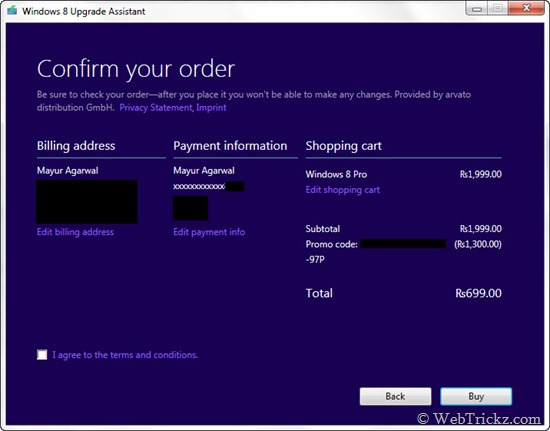Image resolution: width=550 pixels, height=431 pixels.
Task: Click the Windows 8 Pro cart item
Action: click(x=336, y=174)
